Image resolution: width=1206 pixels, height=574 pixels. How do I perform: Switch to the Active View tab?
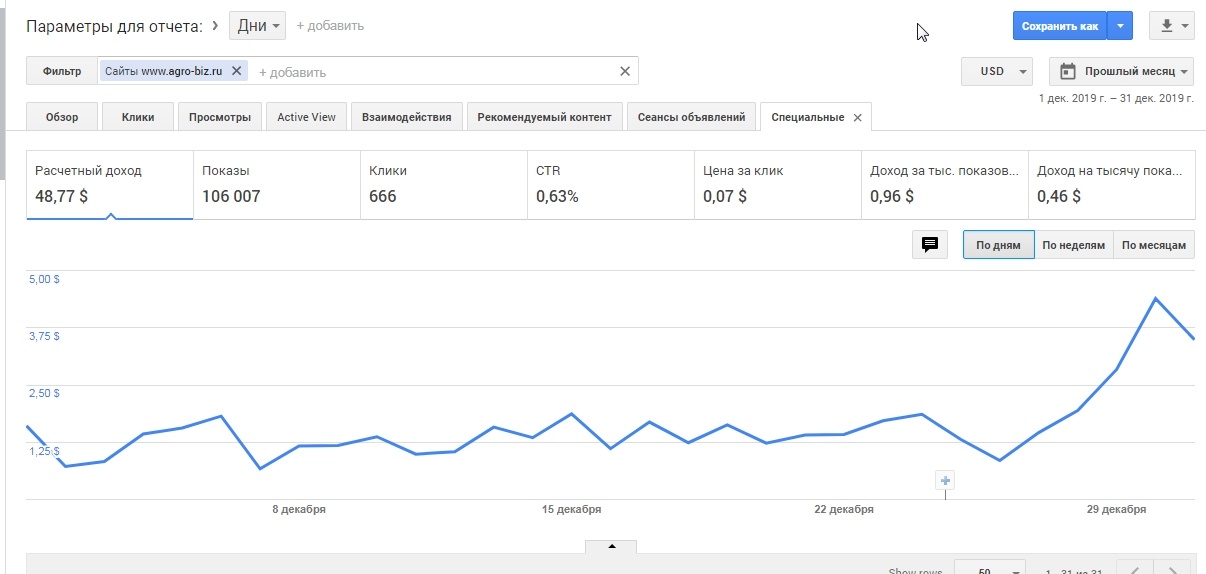click(306, 117)
